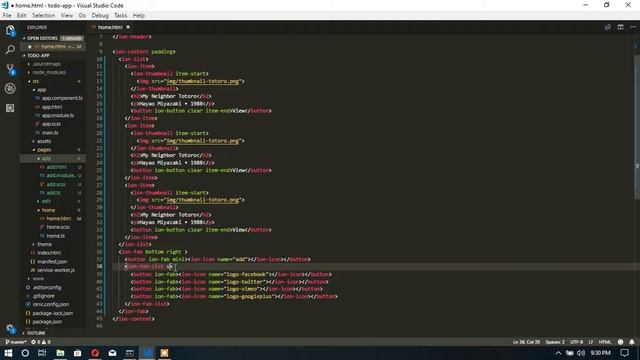Click Ln 38 Col 29 cursor position
Image resolution: width=640 pixels, height=360 pixels.
point(526,342)
